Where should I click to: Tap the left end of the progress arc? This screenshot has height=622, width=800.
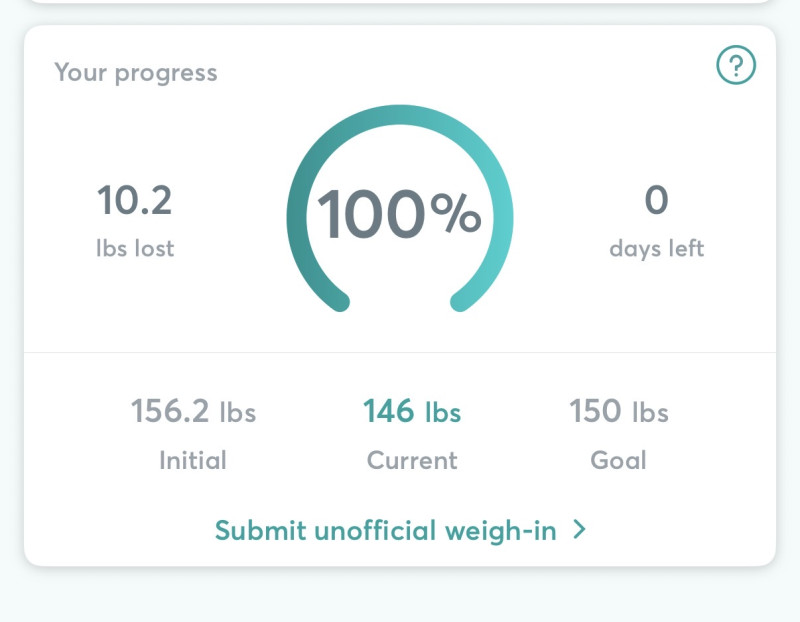coord(338,300)
